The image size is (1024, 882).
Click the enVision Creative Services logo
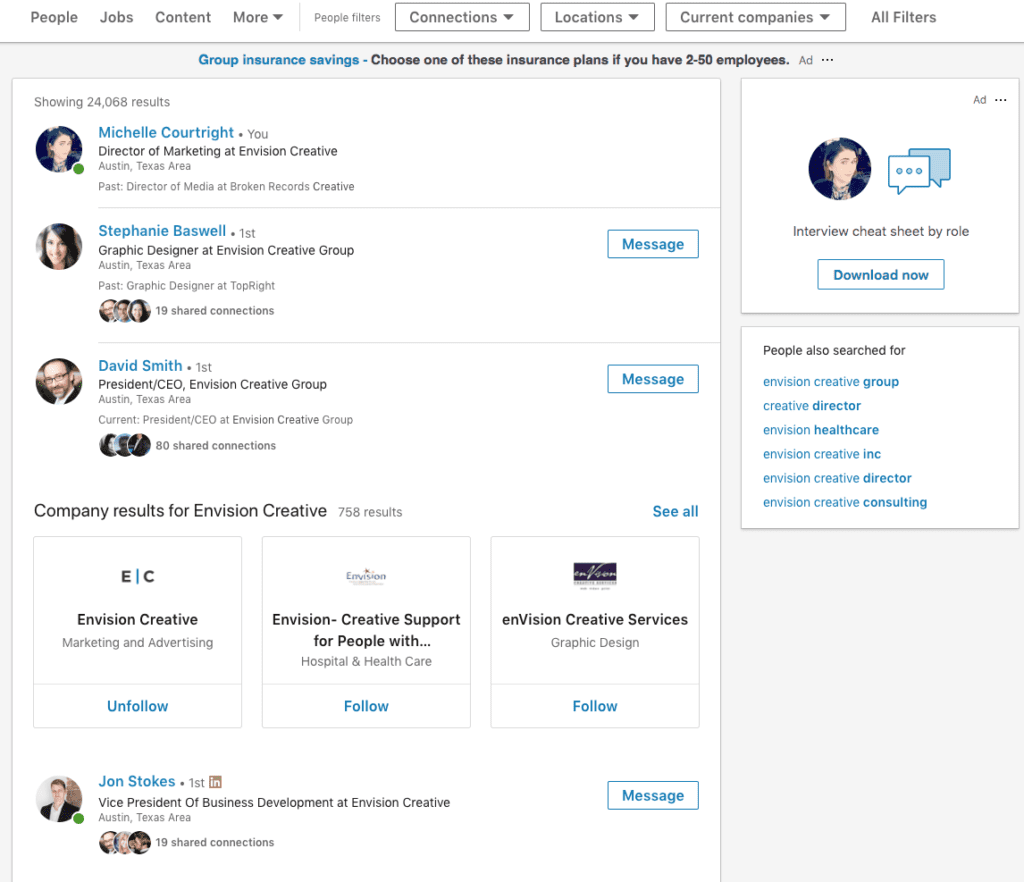(x=594, y=576)
